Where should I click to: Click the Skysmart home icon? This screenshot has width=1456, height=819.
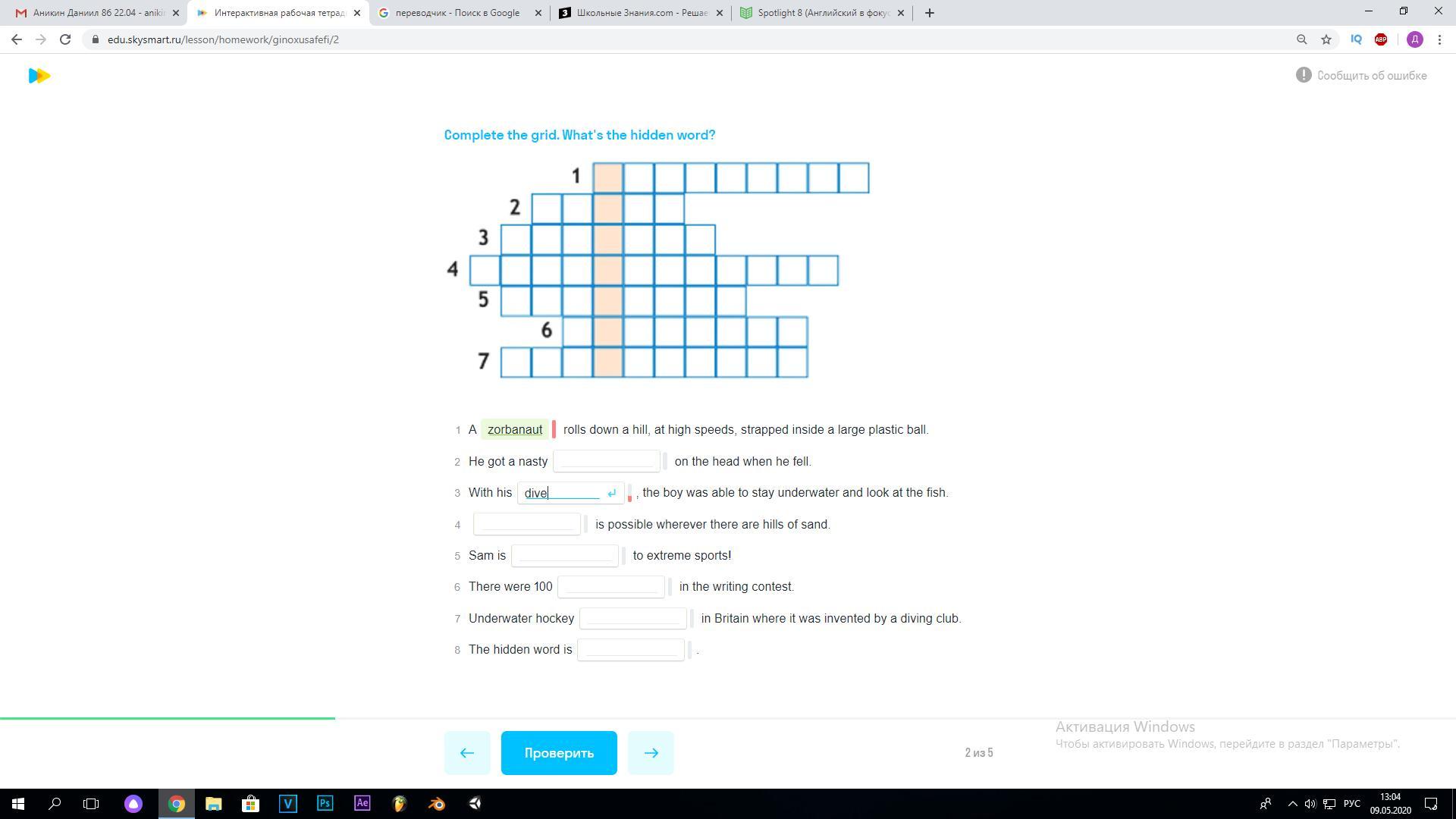pyautogui.click(x=38, y=75)
